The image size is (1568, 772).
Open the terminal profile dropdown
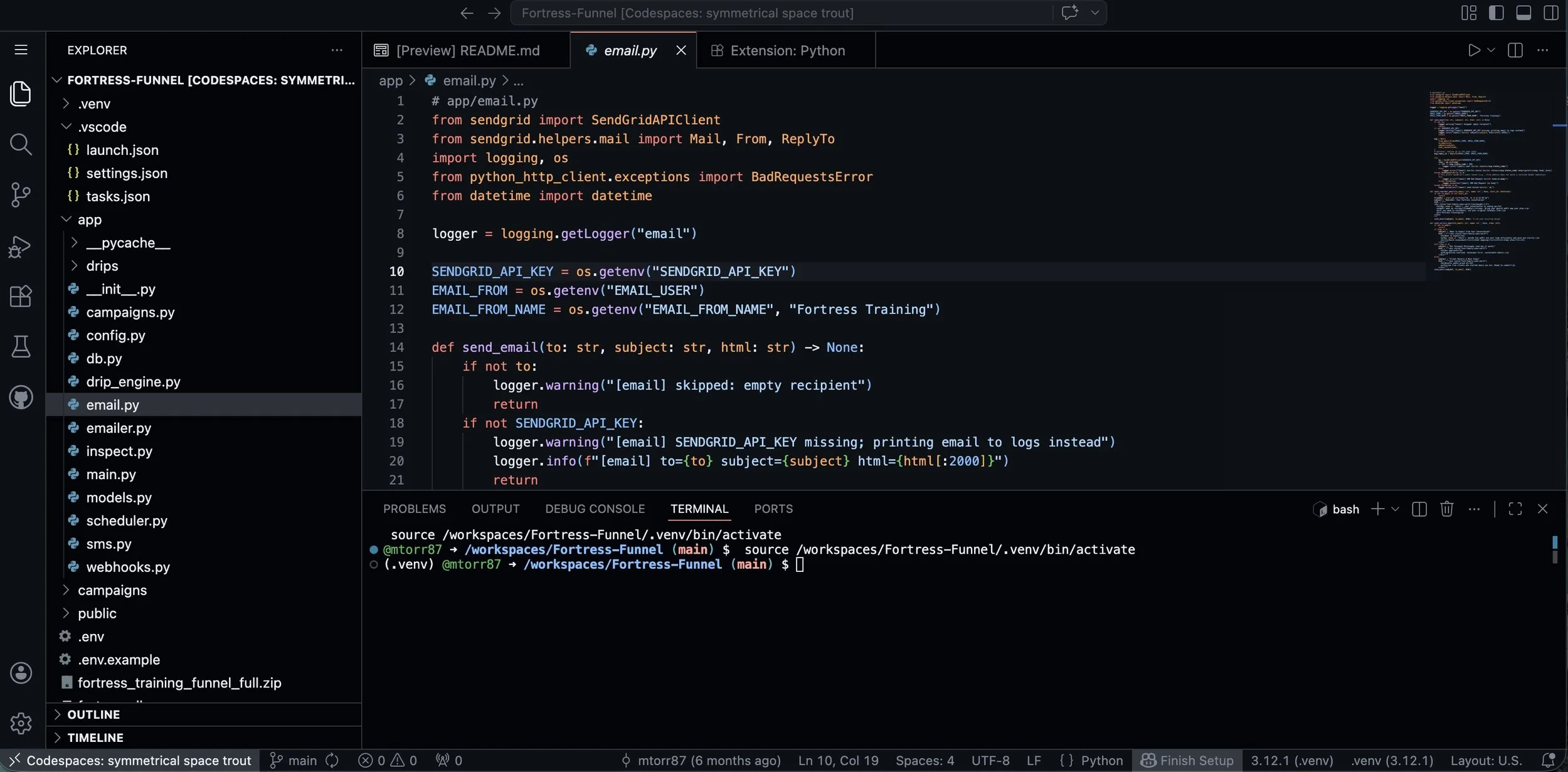(x=1396, y=509)
